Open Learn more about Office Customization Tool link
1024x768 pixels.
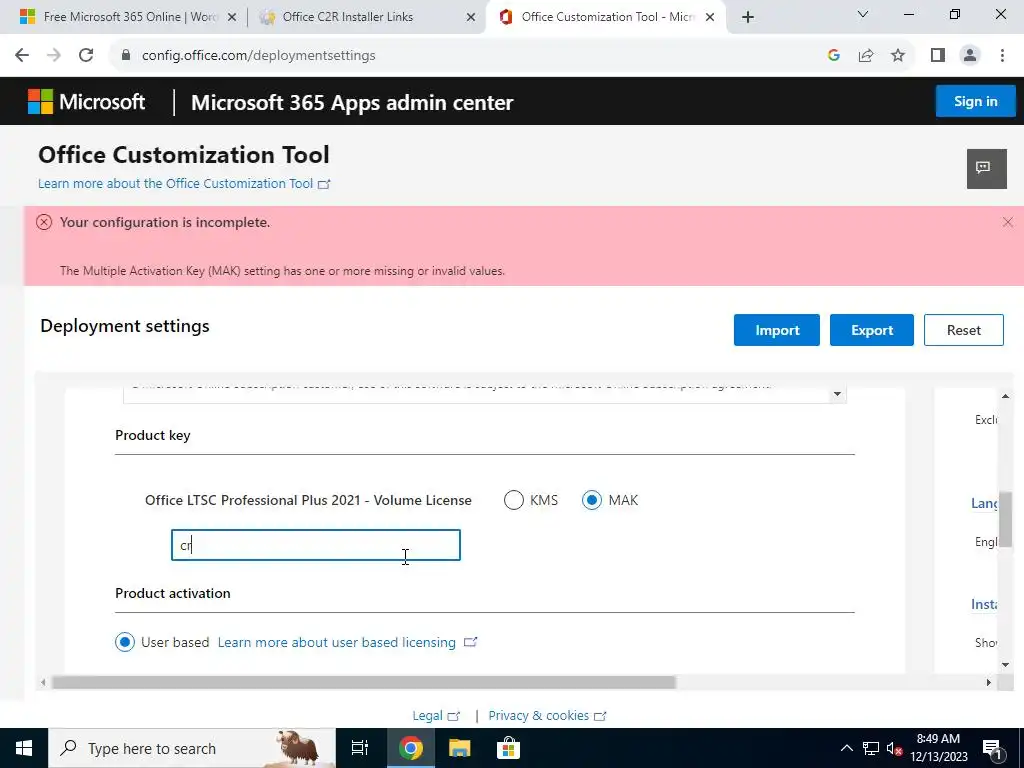[x=184, y=184]
